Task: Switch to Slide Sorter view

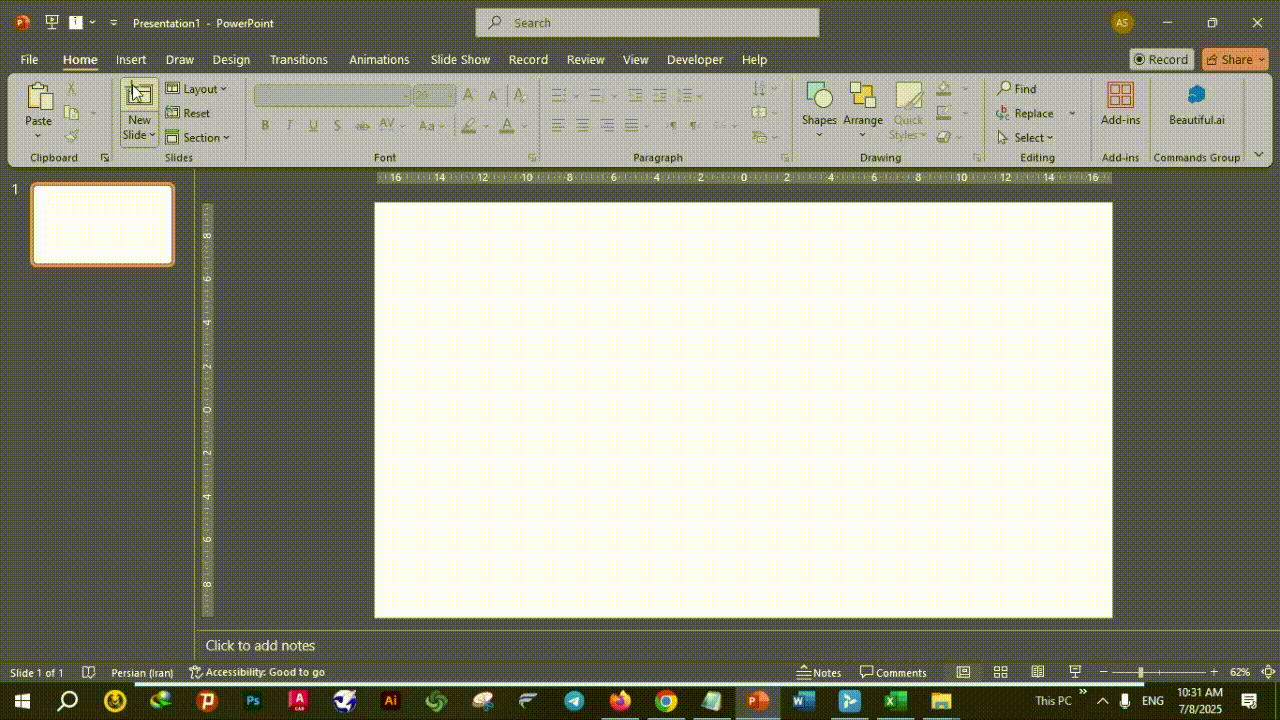Action: [x=1000, y=672]
